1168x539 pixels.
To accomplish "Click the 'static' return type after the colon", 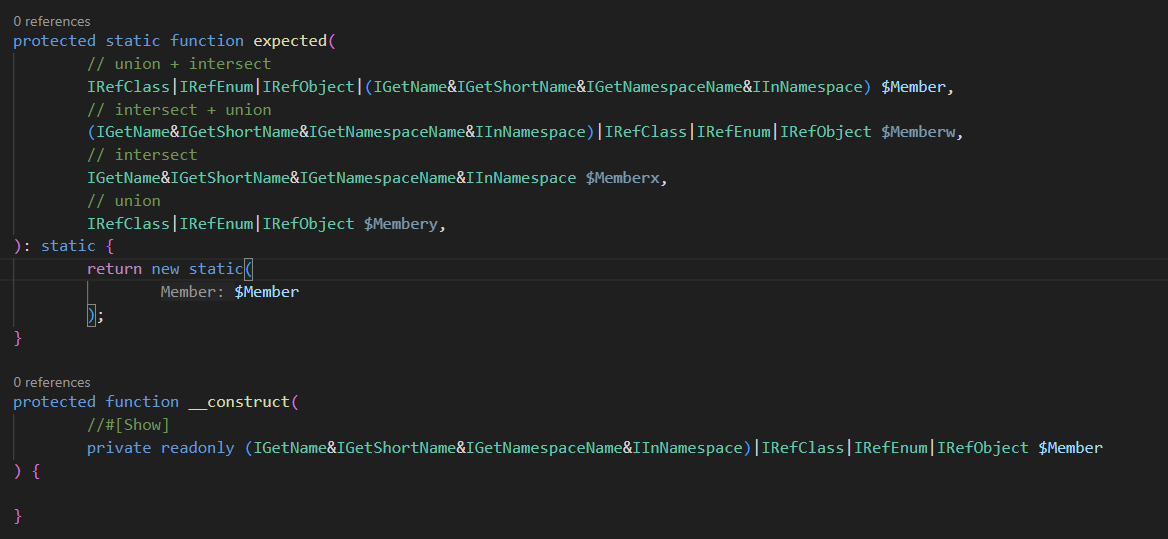I will [x=68, y=246].
